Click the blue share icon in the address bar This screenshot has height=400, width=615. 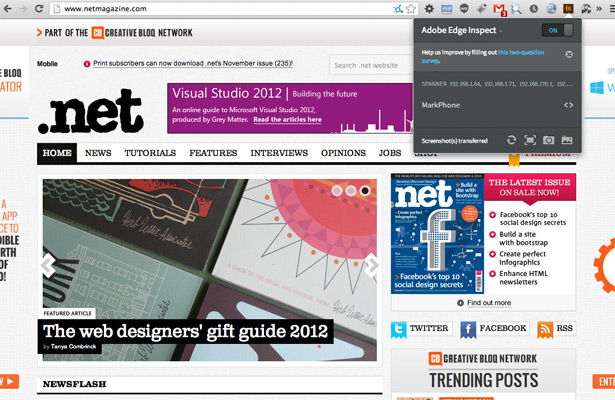398,8
